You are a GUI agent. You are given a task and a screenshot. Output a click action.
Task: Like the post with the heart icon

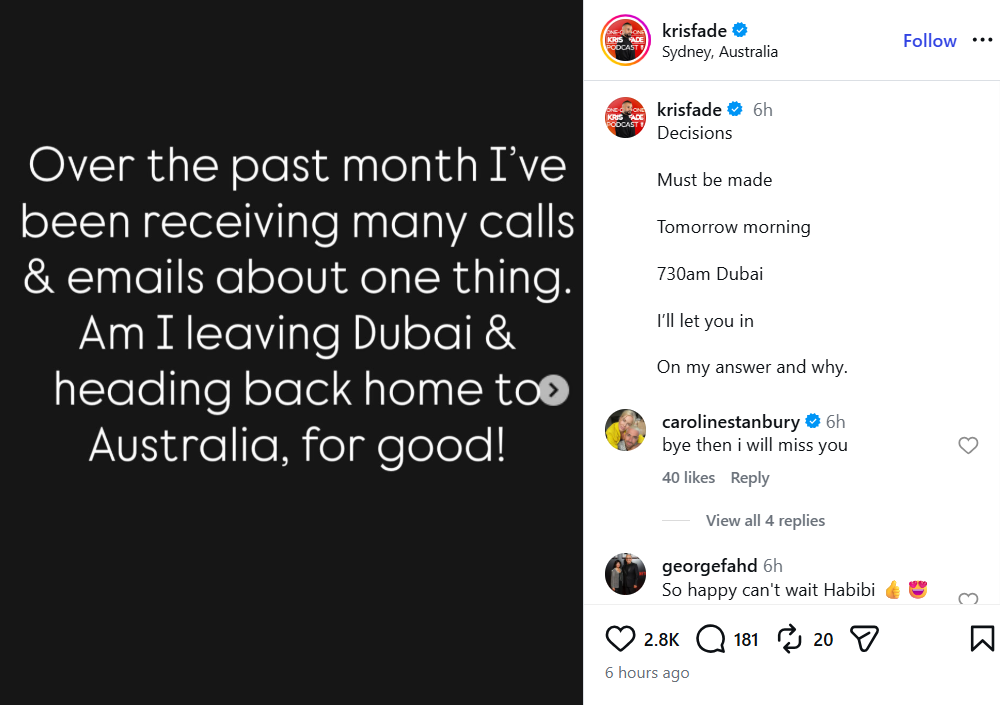(x=620, y=639)
